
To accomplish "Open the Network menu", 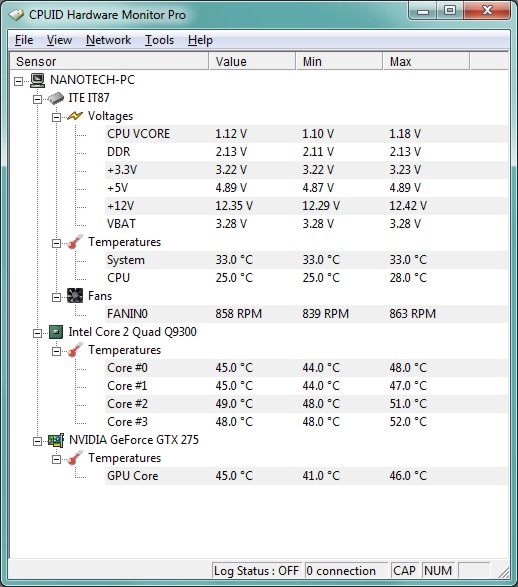I will [x=108, y=40].
